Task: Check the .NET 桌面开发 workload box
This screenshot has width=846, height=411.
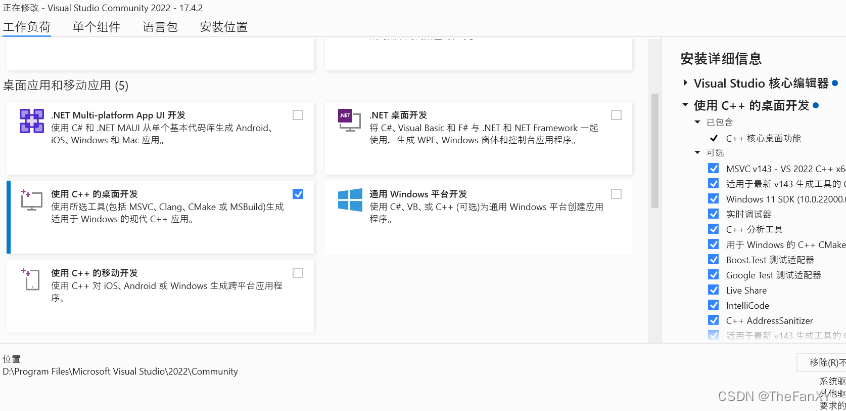Action: (616, 115)
